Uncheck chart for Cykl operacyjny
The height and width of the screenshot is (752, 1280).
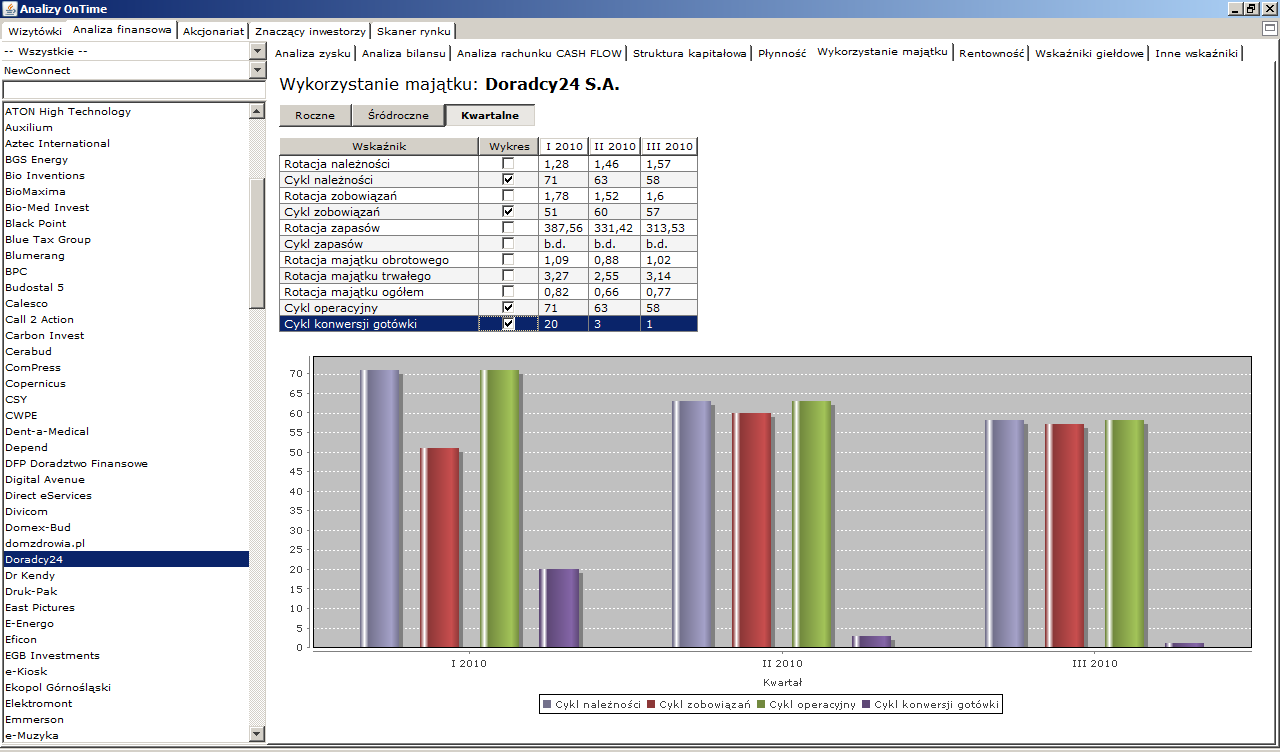coord(508,308)
